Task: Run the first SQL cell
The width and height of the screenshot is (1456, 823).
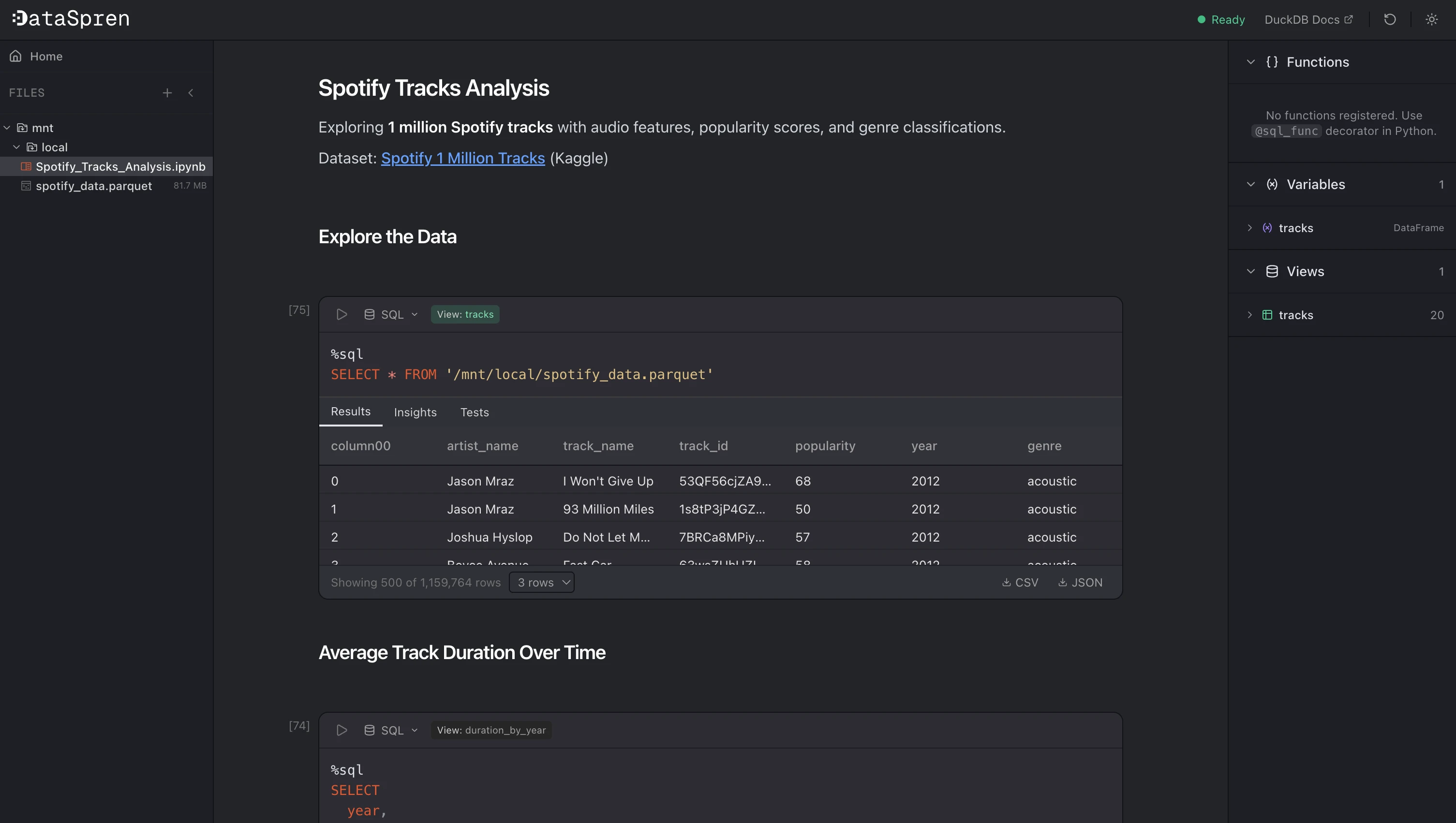Action: [x=342, y=314]
